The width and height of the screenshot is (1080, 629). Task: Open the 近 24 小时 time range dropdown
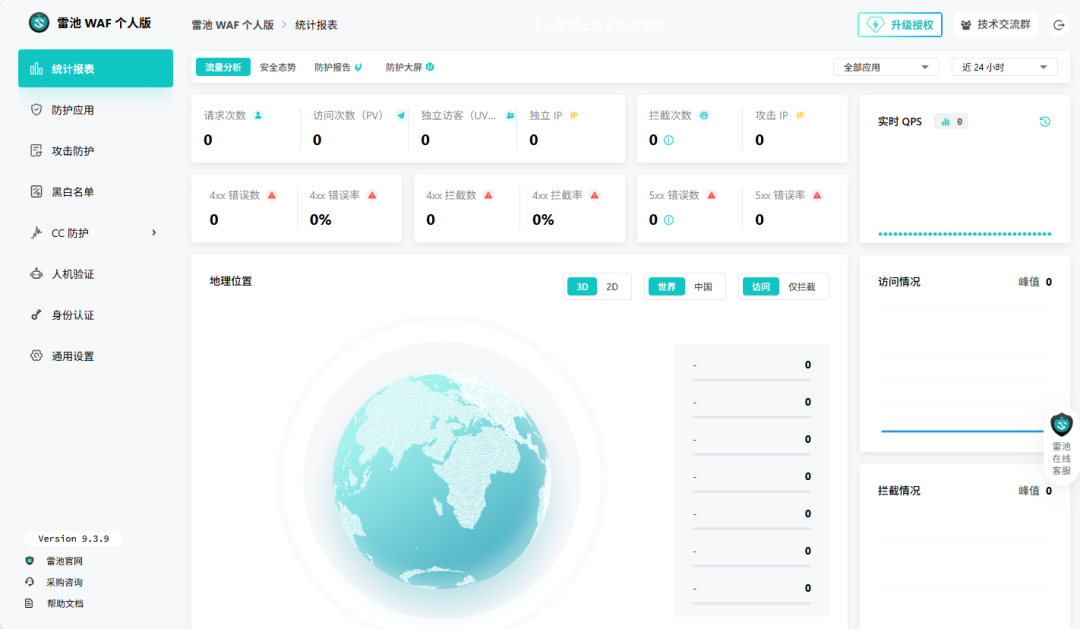coord(1004,67)
